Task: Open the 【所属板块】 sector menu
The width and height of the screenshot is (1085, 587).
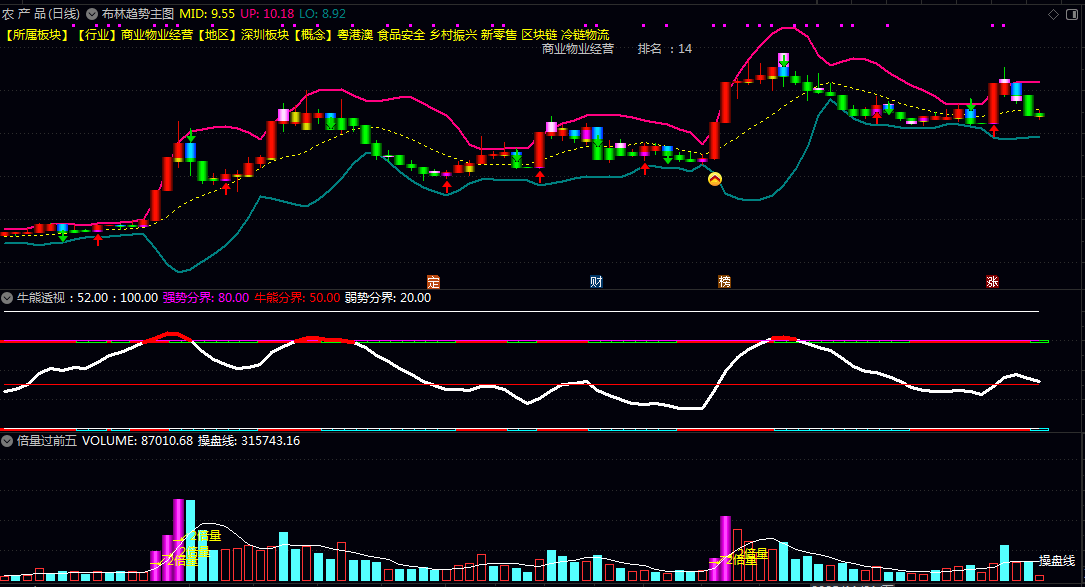Action: (35, 33)
